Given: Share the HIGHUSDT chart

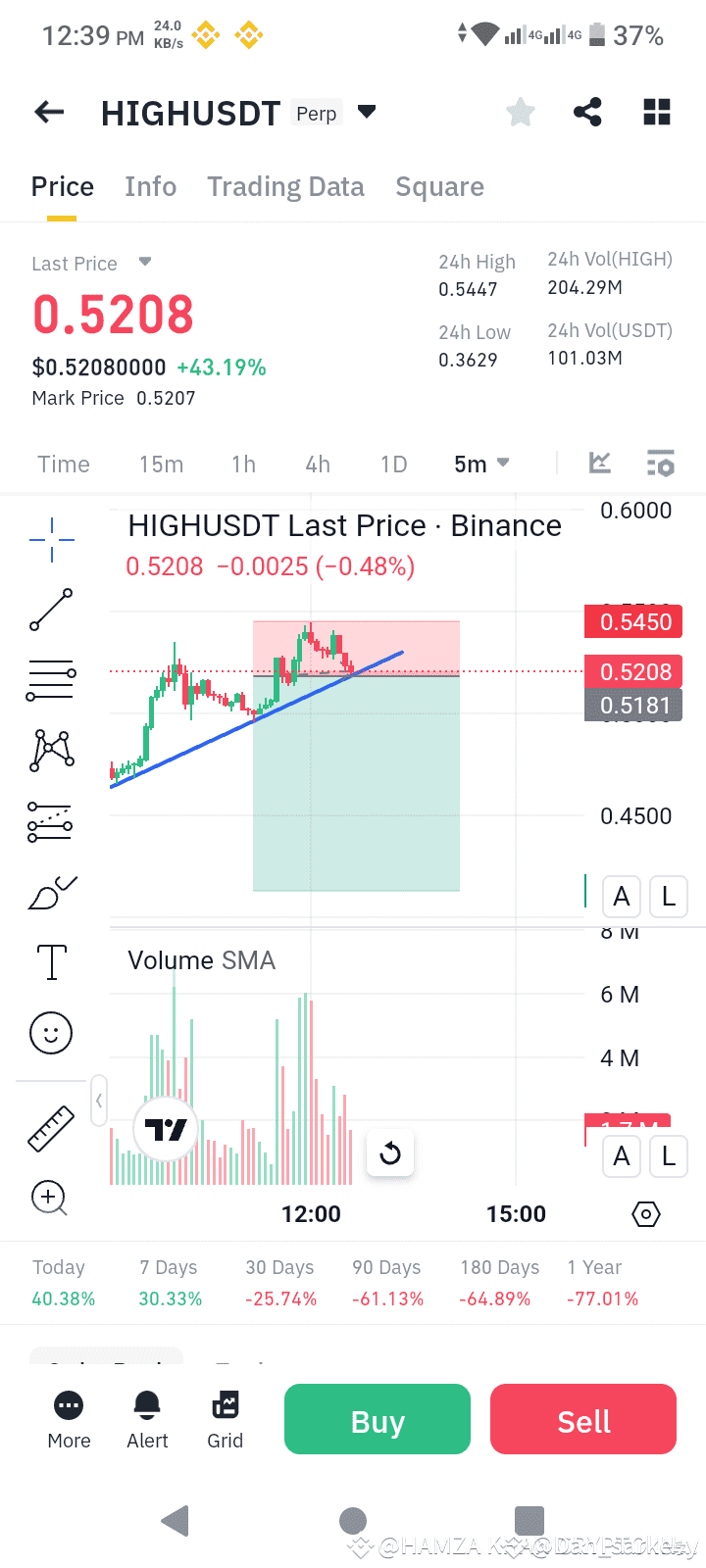Looking at the screenshot, I should pos(587,112).
